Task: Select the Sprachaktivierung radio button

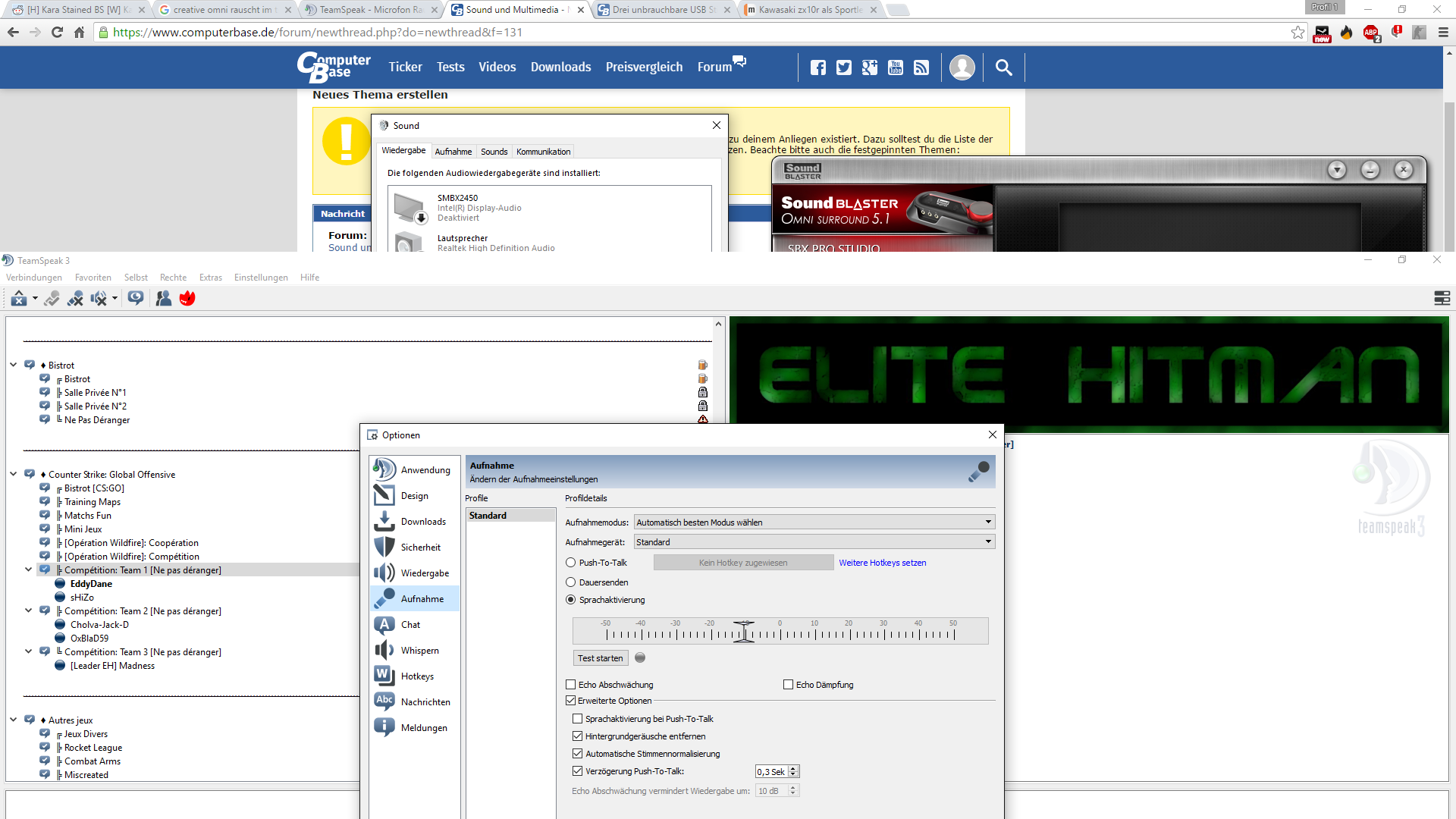Action: coord(571,600)
